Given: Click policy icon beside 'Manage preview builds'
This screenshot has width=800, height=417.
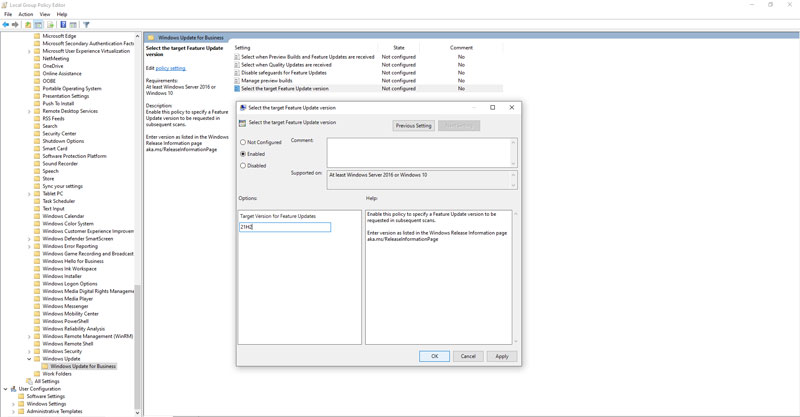Looking at the screenshot, I should pyautogui.click(x=237, y=81).
